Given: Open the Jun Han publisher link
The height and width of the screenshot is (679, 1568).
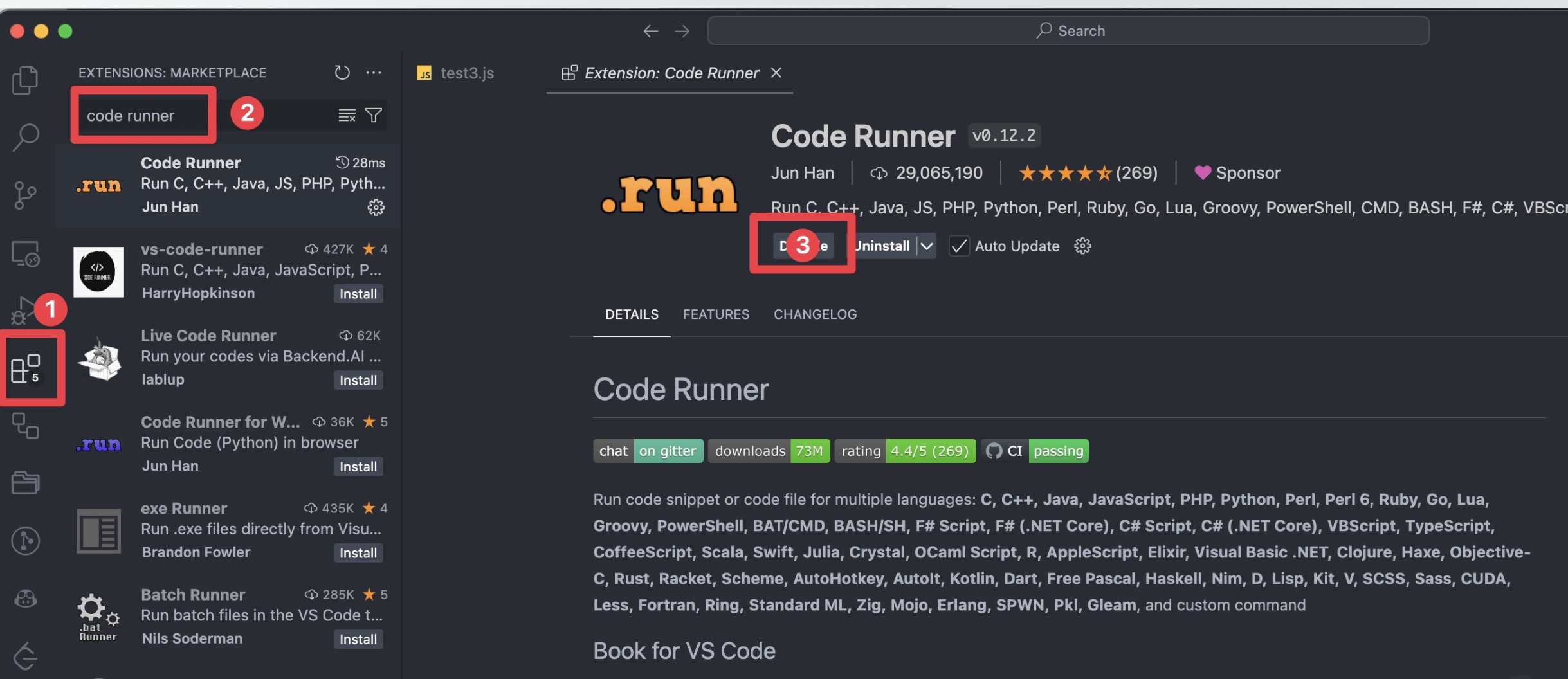Looking at the screenshot, I should pos(803,172).
